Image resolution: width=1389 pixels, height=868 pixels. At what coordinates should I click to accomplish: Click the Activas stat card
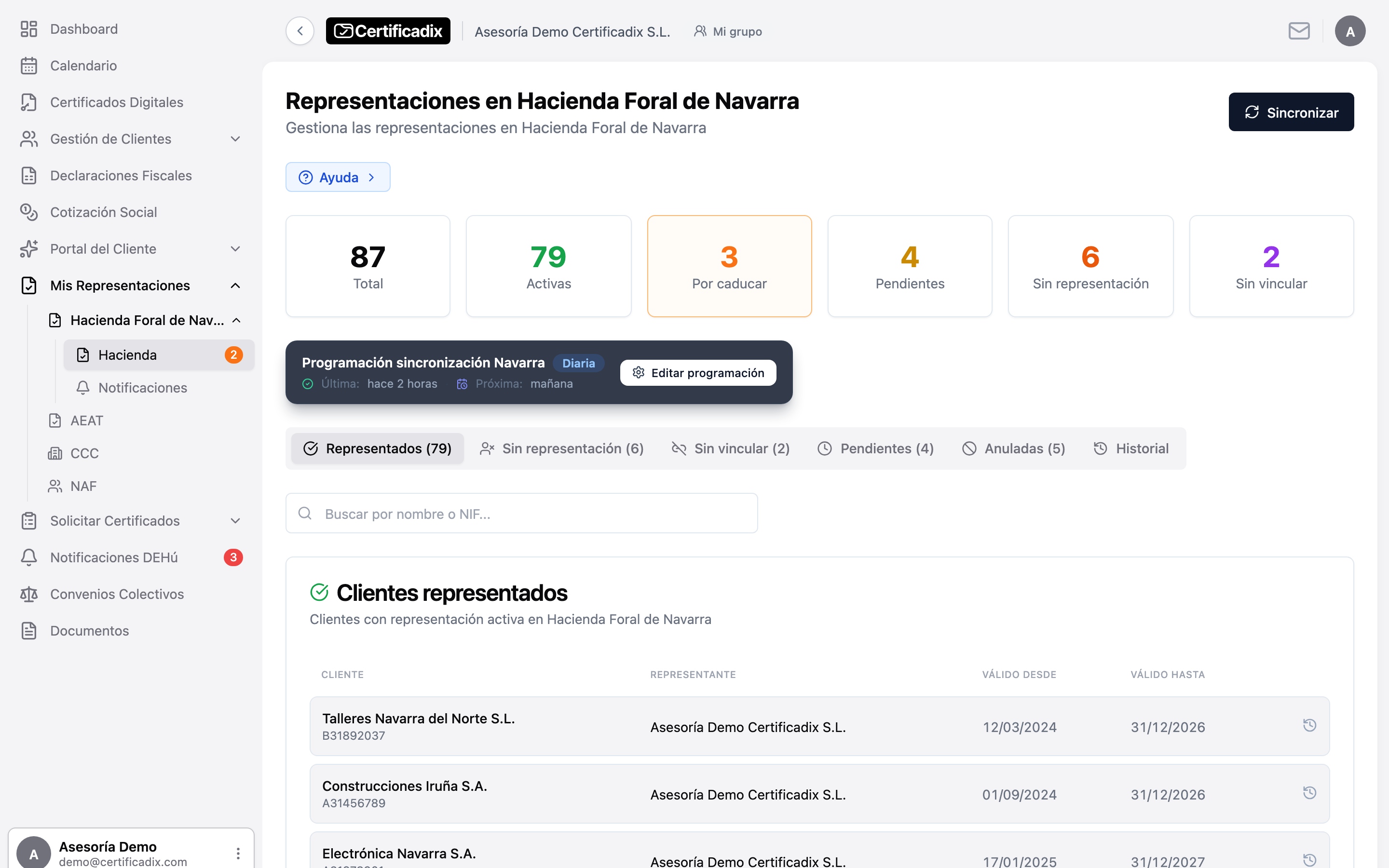coord(548,266)
